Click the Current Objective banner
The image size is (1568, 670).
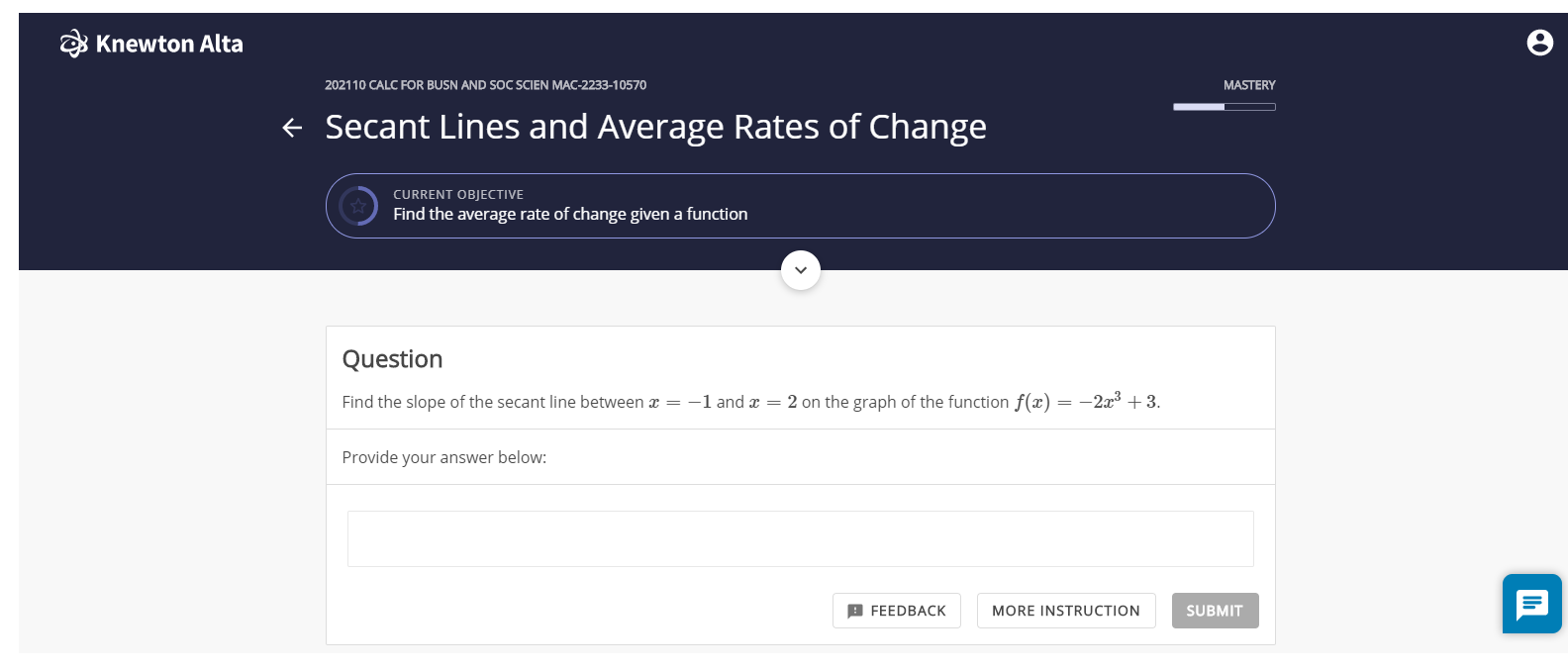800,206
